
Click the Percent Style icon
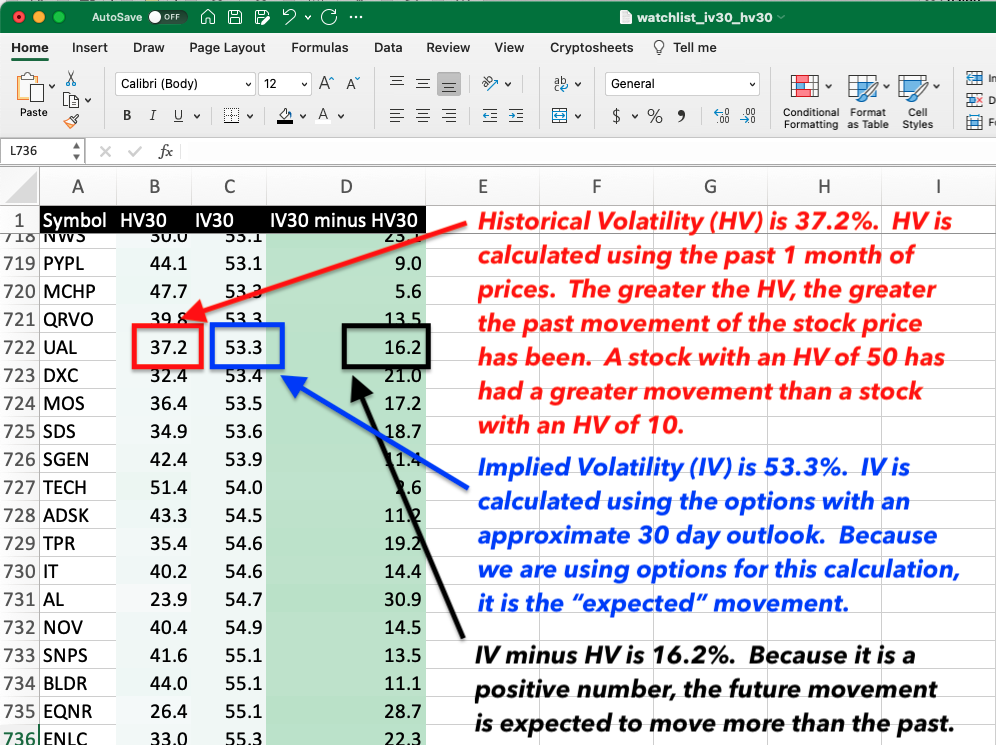pos(655,116)
